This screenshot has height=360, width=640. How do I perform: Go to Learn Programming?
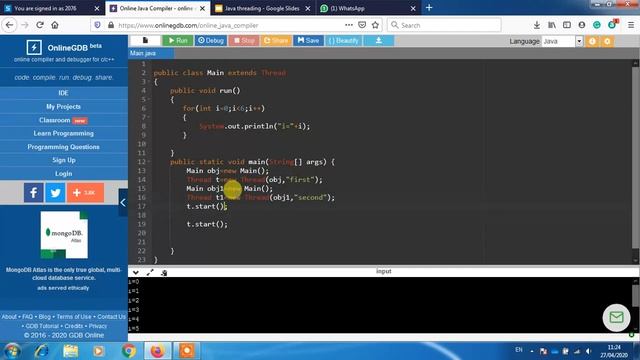pyautogui.click(x=64, y=133)
